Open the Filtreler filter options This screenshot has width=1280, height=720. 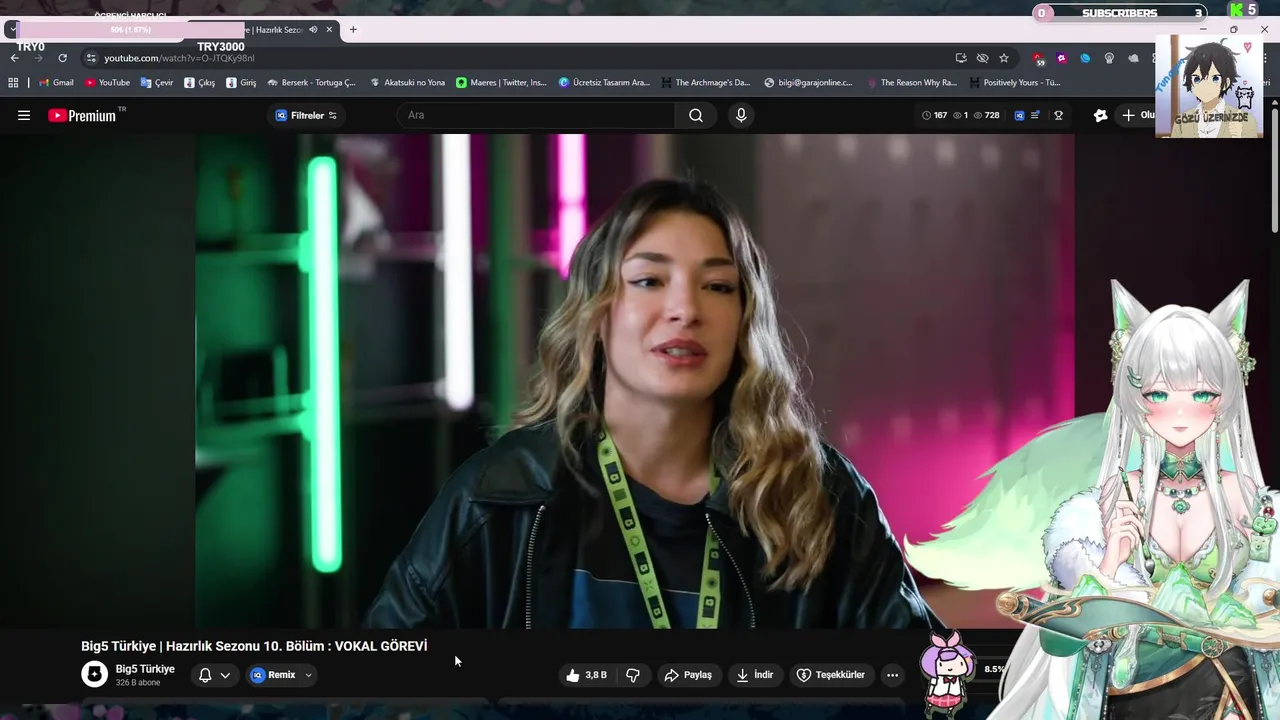point(306,115)
